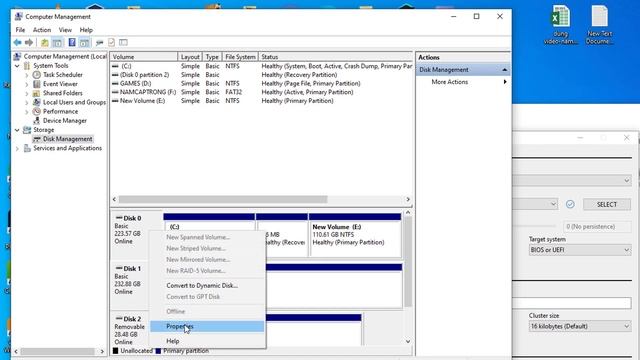This screenshot has height=360, width=640.
Task: Select the (Disk 0 partition 2) row
Action: point(261,75)
